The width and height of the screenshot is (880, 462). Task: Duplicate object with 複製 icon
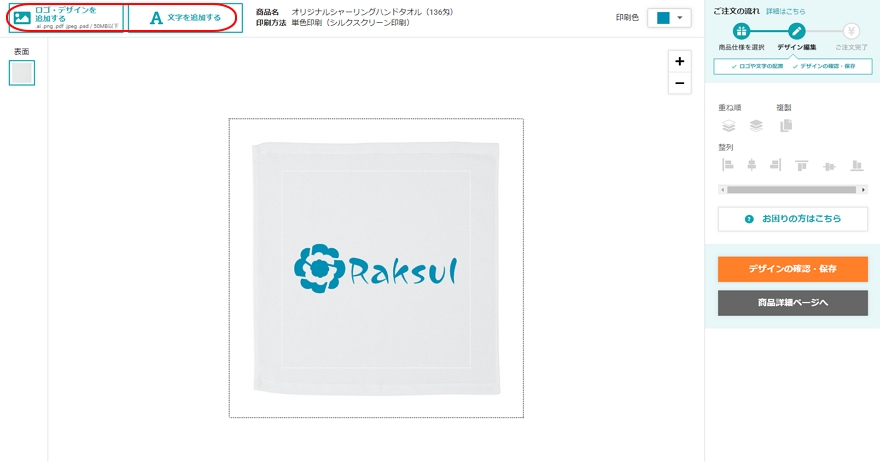point(786,126)
